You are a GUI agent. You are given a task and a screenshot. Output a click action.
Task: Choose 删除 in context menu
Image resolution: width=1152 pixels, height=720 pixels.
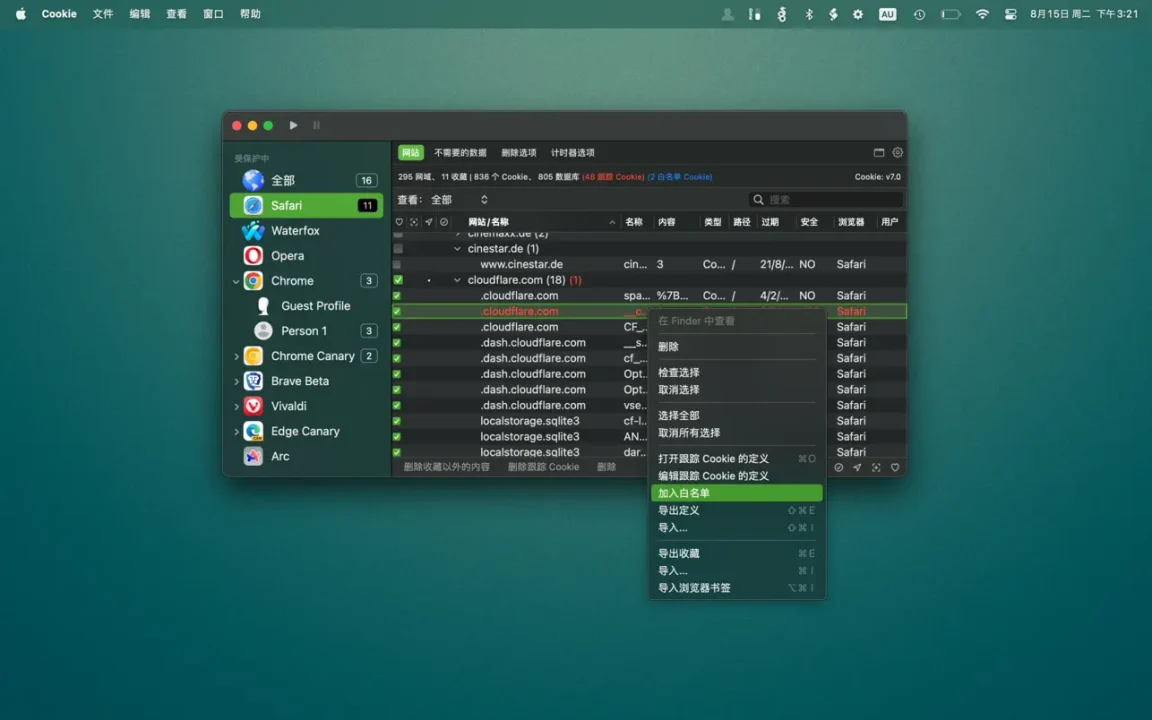tap(736, 347)
